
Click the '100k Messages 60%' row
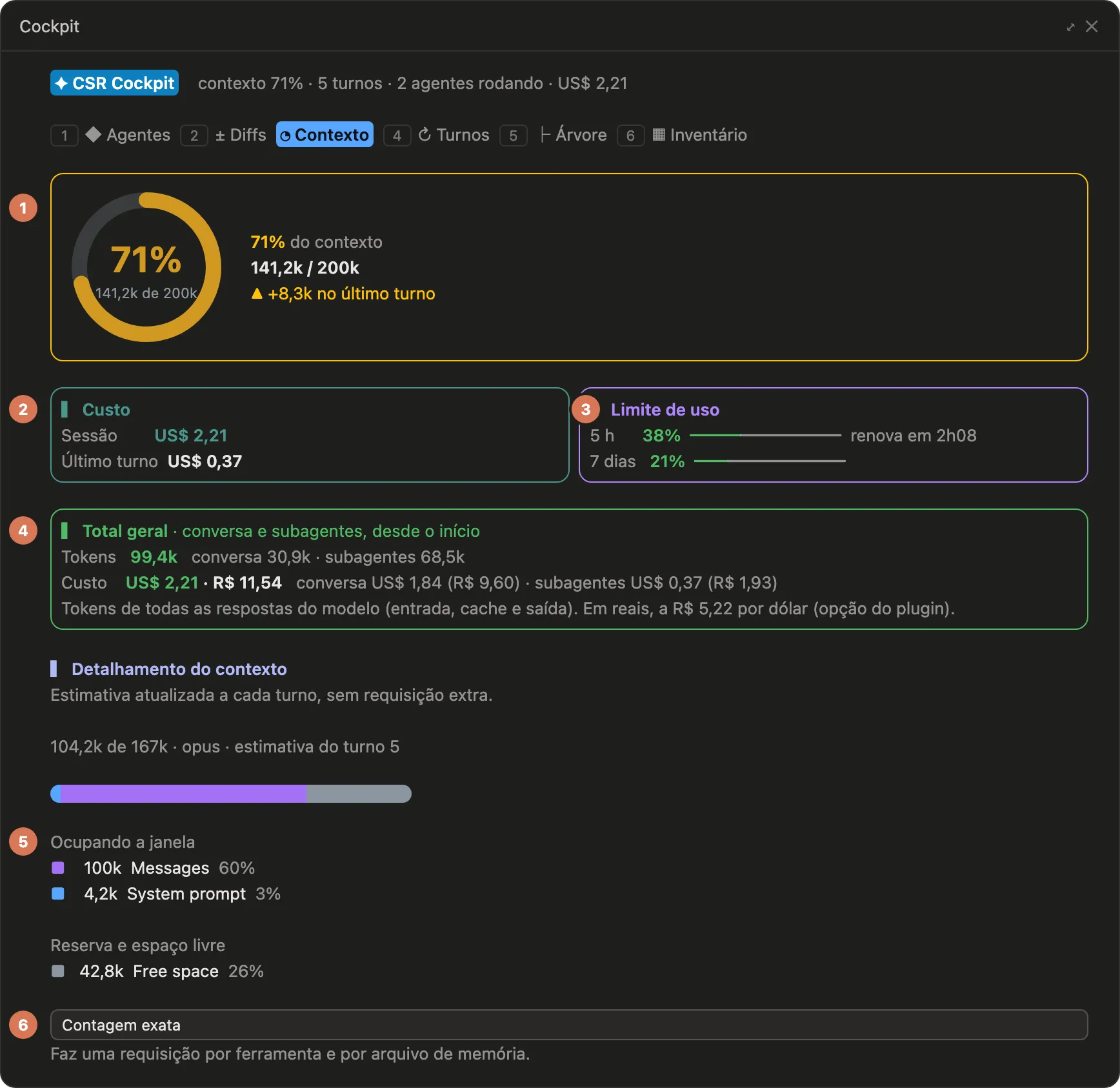click(153, 868)
